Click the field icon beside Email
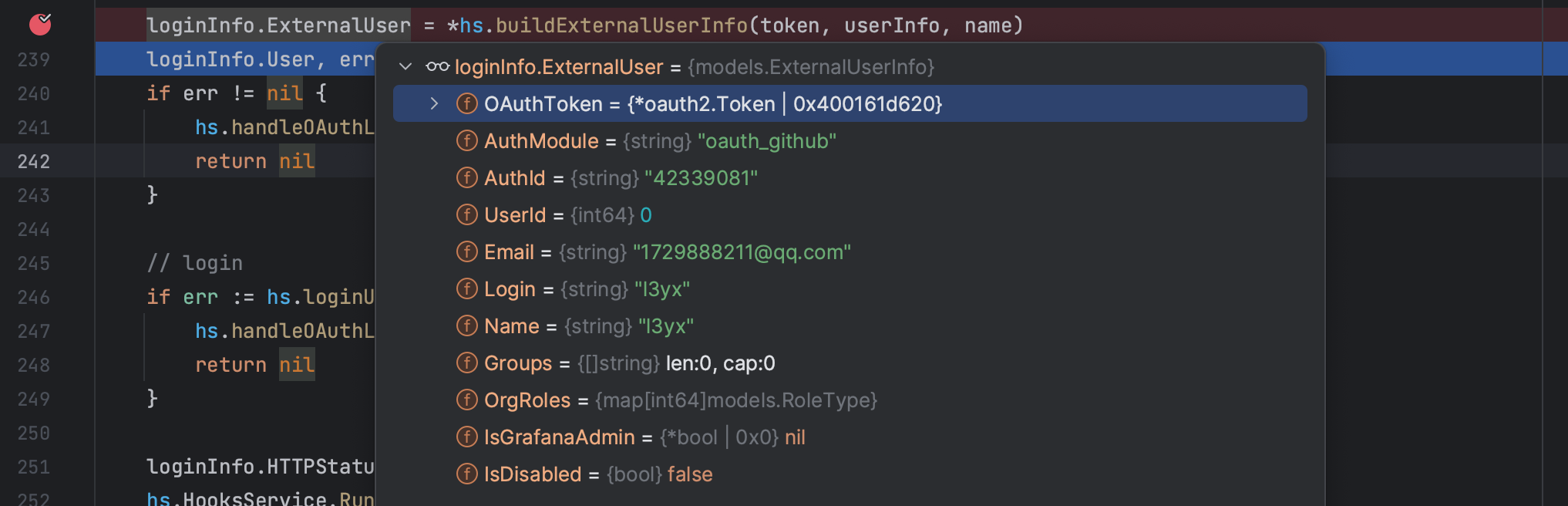The height and width of the screenshot is (506, 1568). coord(467,251)
